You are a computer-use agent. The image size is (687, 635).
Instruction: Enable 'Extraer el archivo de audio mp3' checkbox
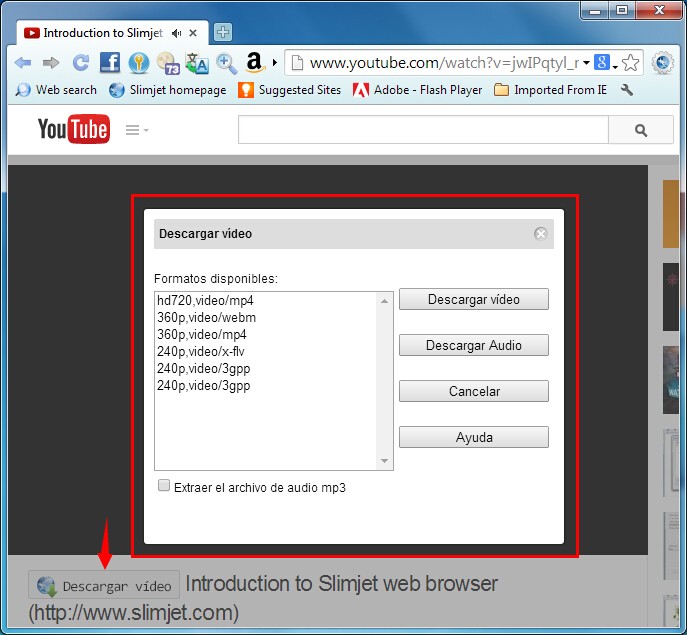(164, 486)
